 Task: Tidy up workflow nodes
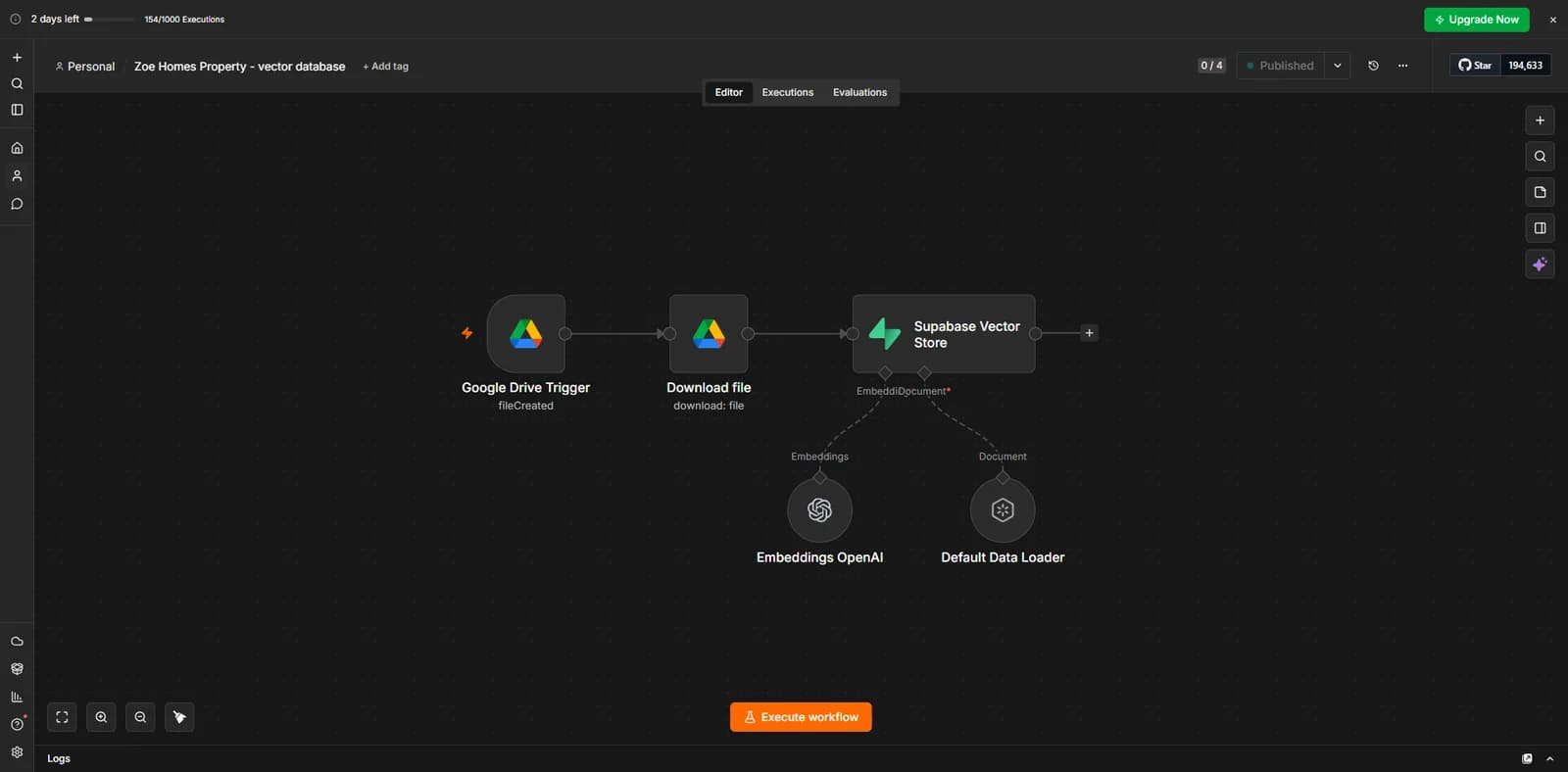pyautogui.click(x=179, y=717)
